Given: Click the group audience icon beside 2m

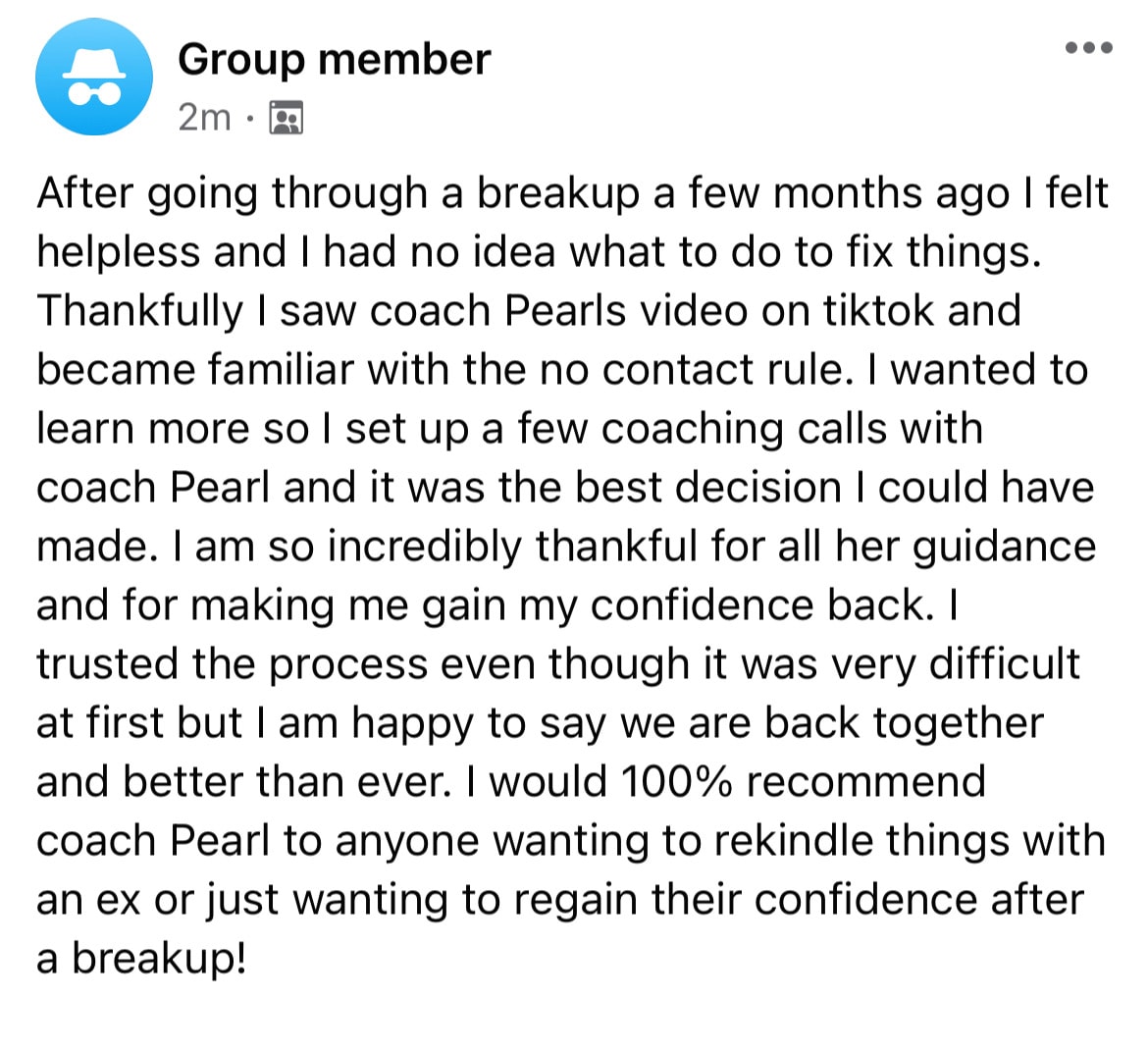Looking at the screenshot, I should click(x=287, y=118).
